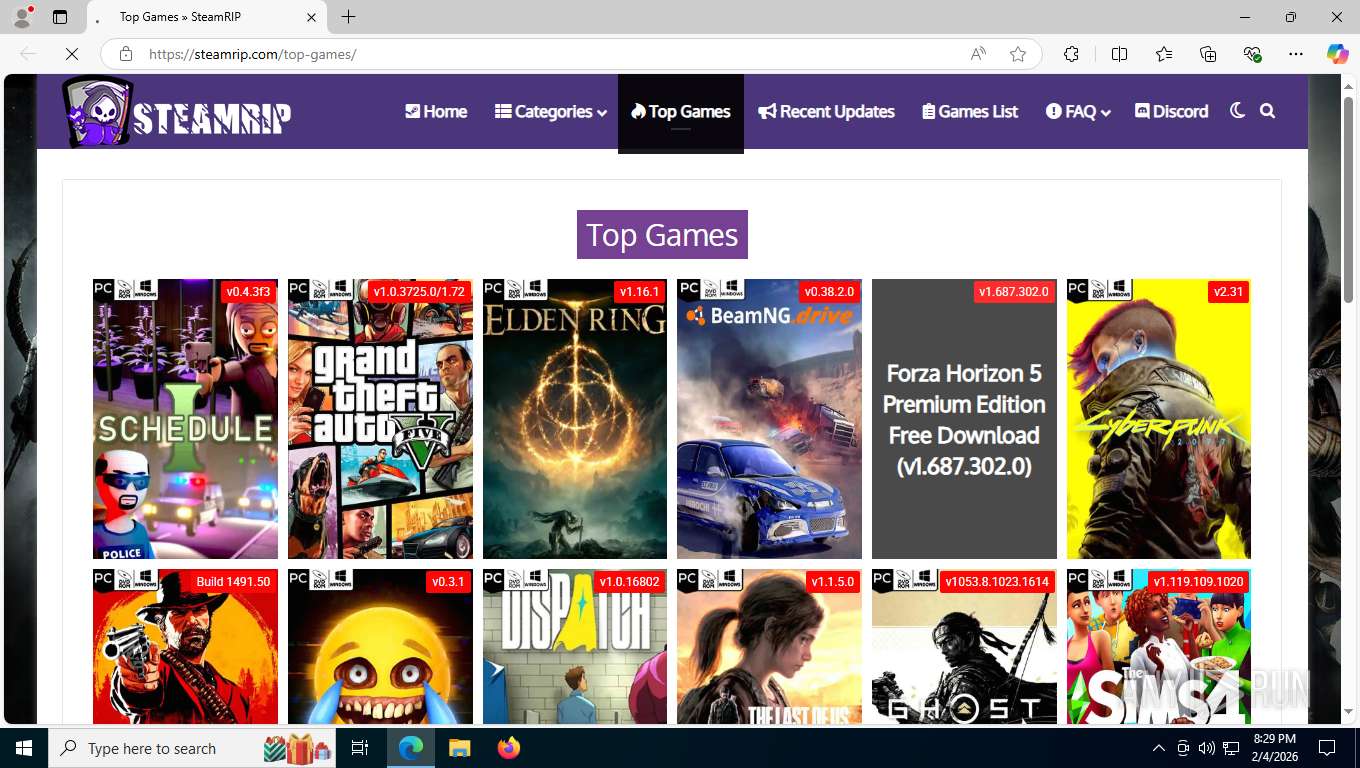Toggle dark mode moon icon
The image size is (1360, 768).
click(1237, 111)
